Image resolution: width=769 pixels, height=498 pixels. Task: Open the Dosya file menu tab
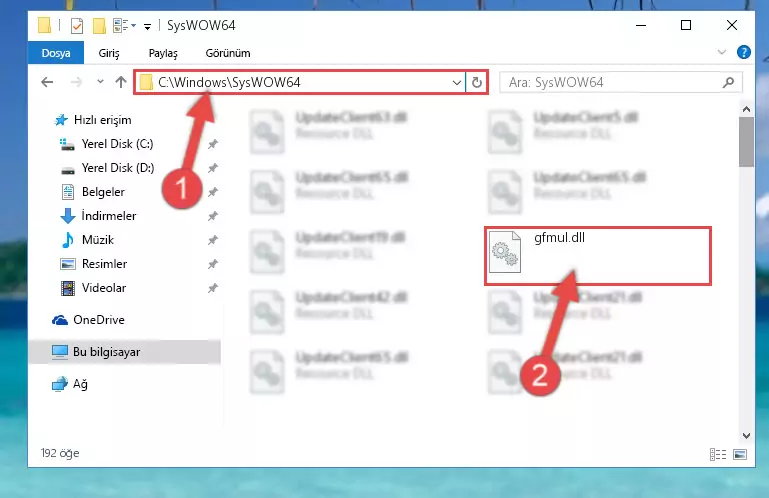[x=56, y=53]
